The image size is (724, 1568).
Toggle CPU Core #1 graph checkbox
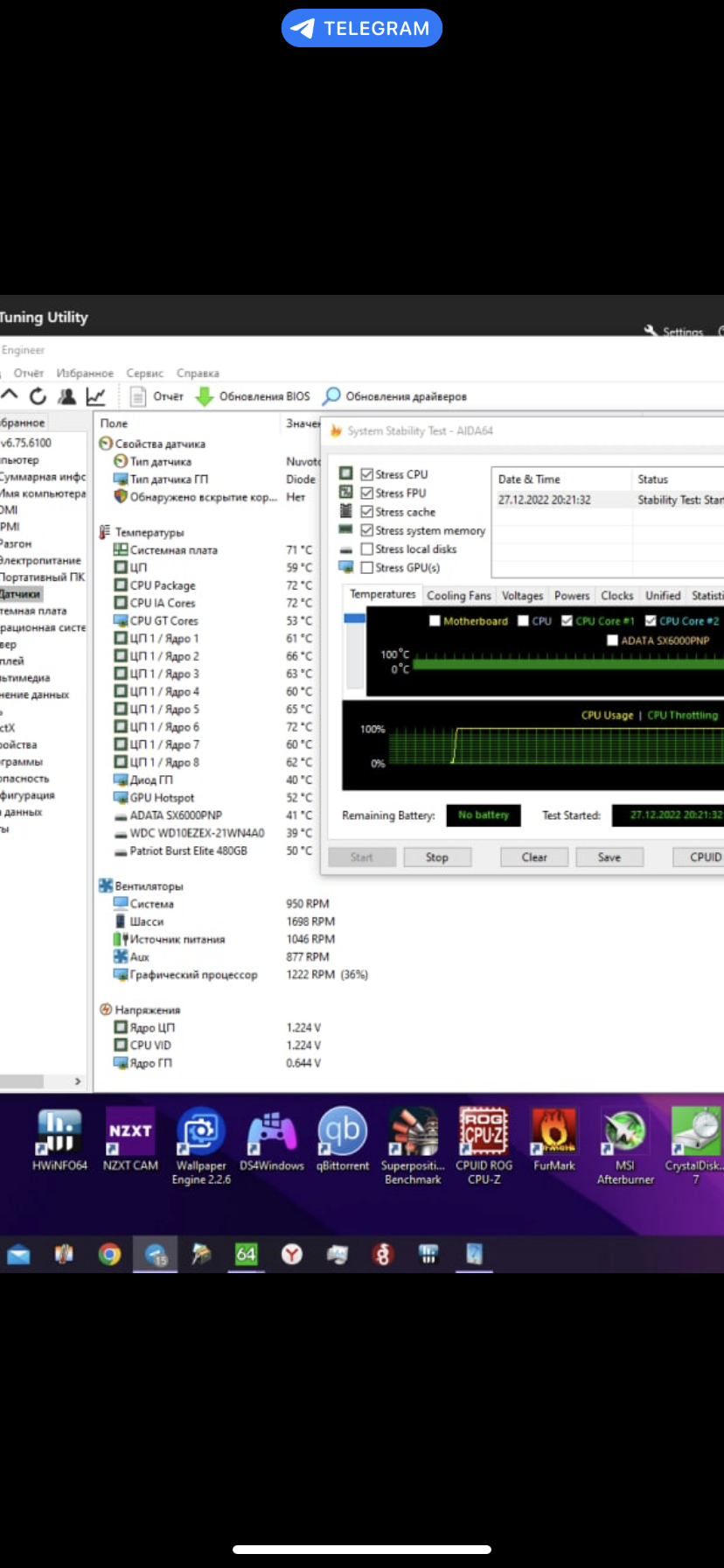tap(567, 620)
